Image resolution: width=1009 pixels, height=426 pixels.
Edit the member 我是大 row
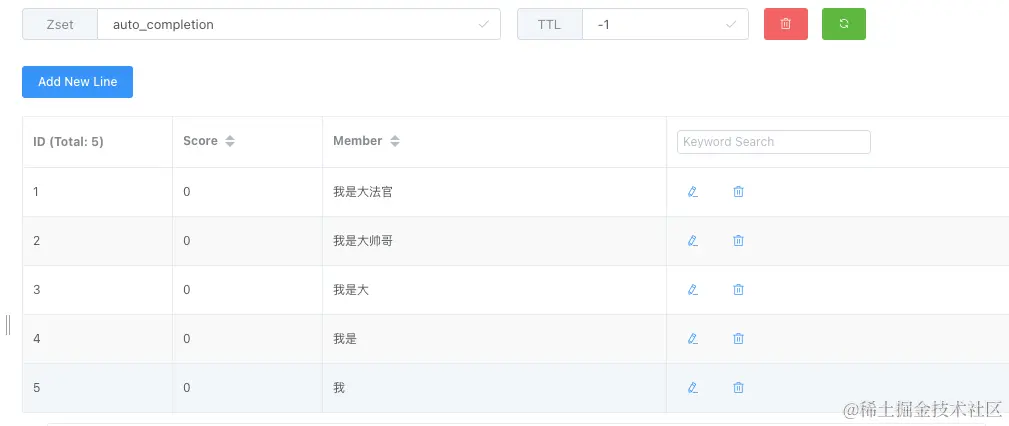pyautogui.click(x=692, y=290)
